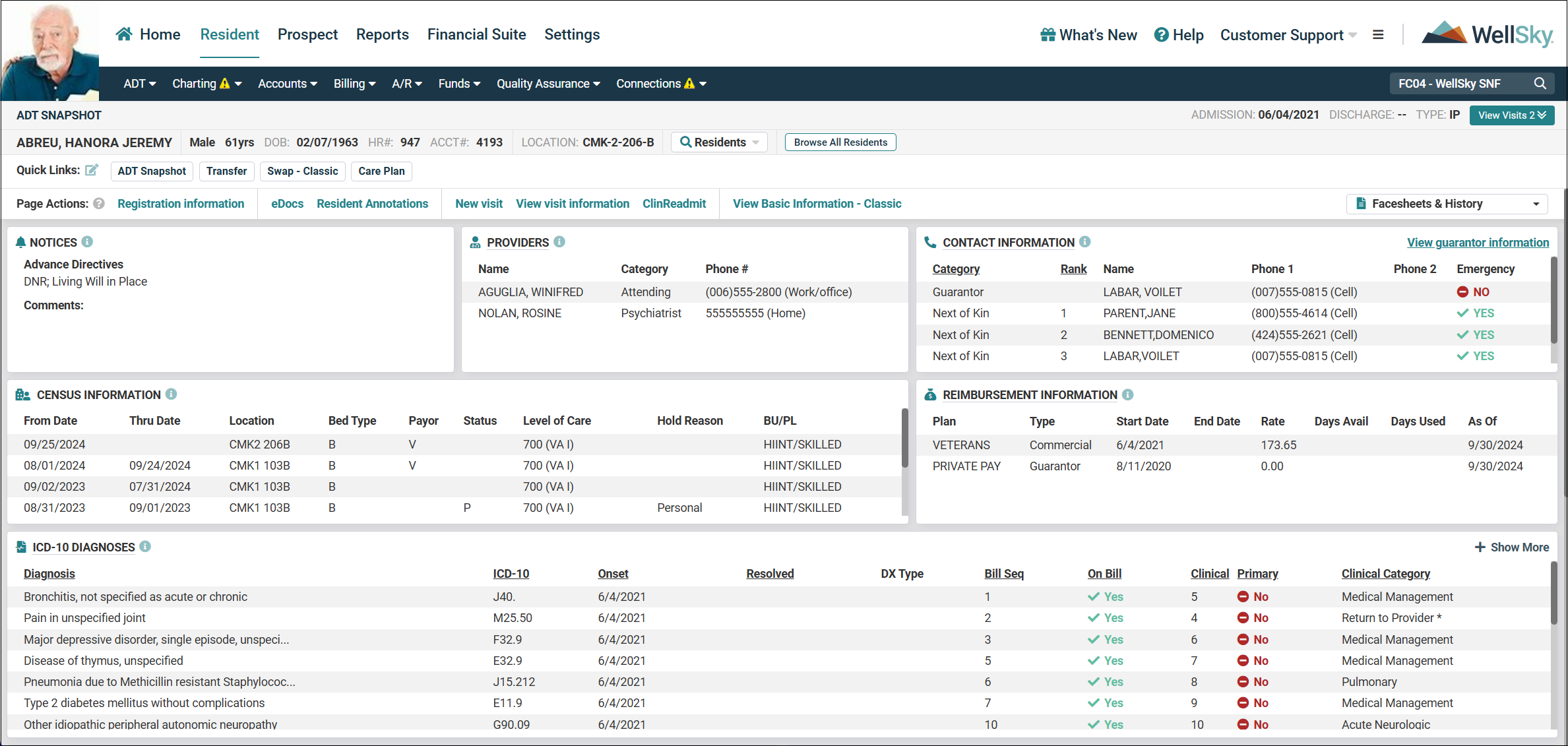Open the View guarantor information link

coord(1478,242)
